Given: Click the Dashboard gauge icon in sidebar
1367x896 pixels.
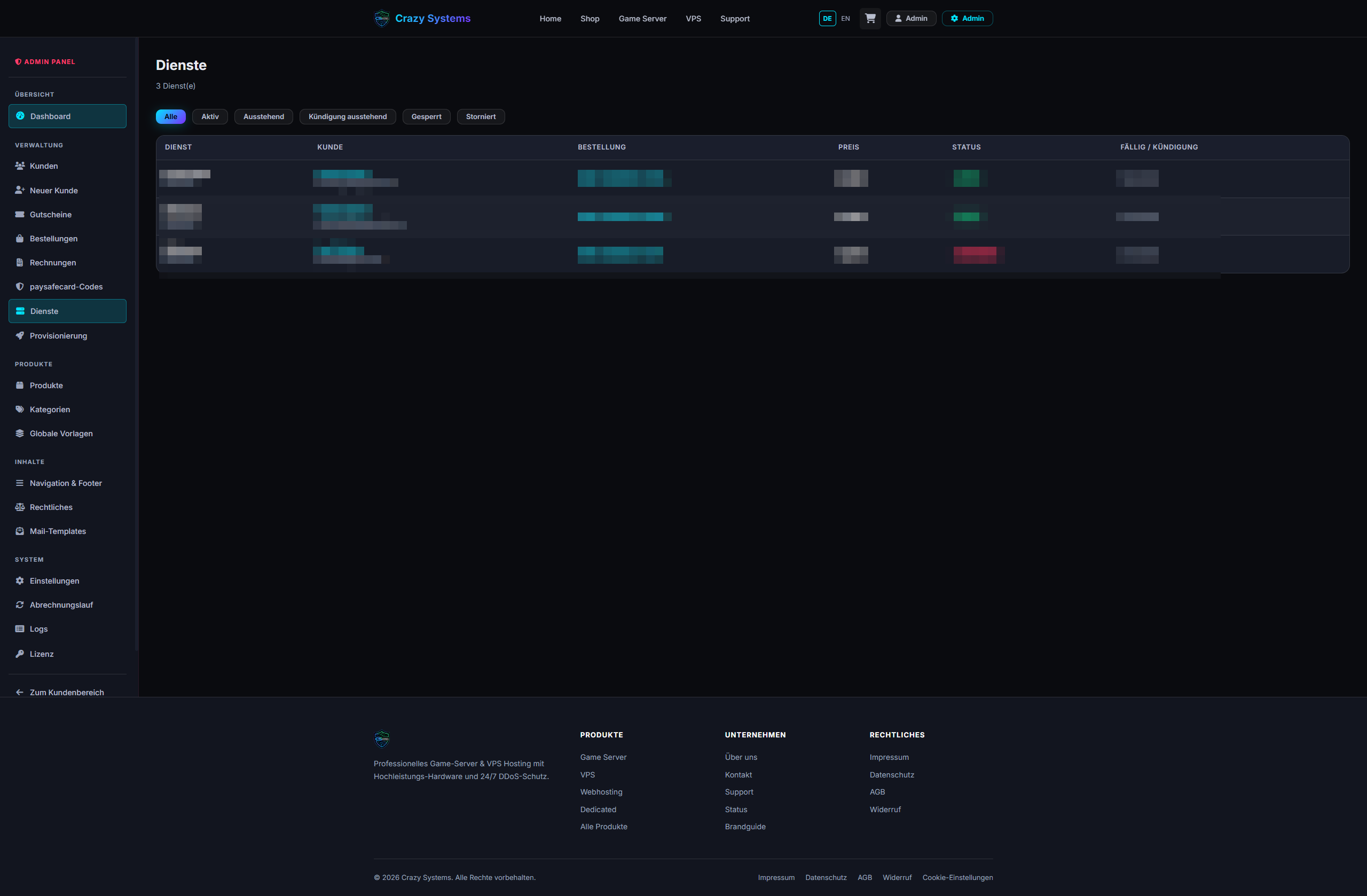Looking at the screenshot, I should [x=20, y=116].
